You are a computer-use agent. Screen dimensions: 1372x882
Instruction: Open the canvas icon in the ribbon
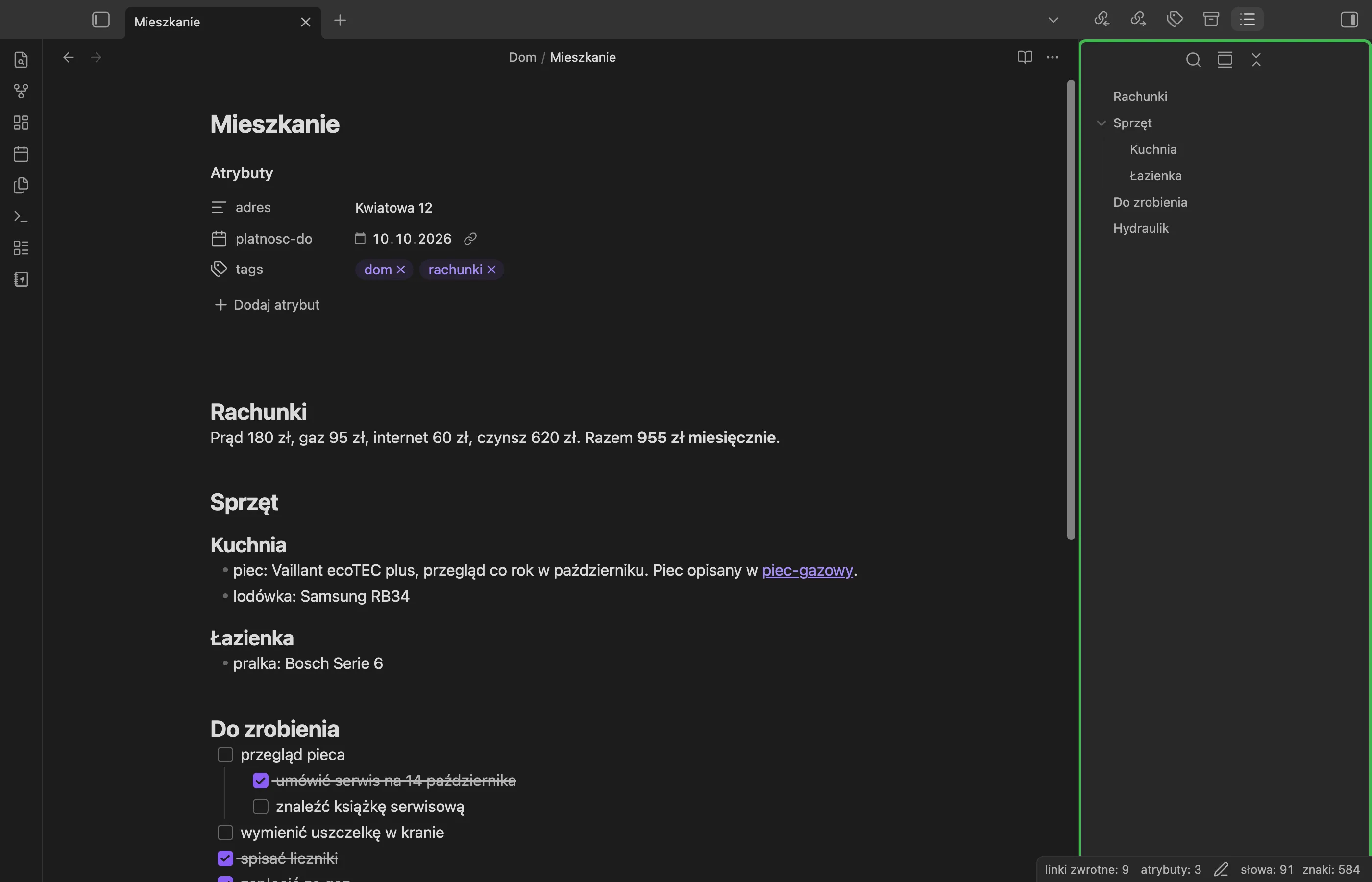(21, 122)
